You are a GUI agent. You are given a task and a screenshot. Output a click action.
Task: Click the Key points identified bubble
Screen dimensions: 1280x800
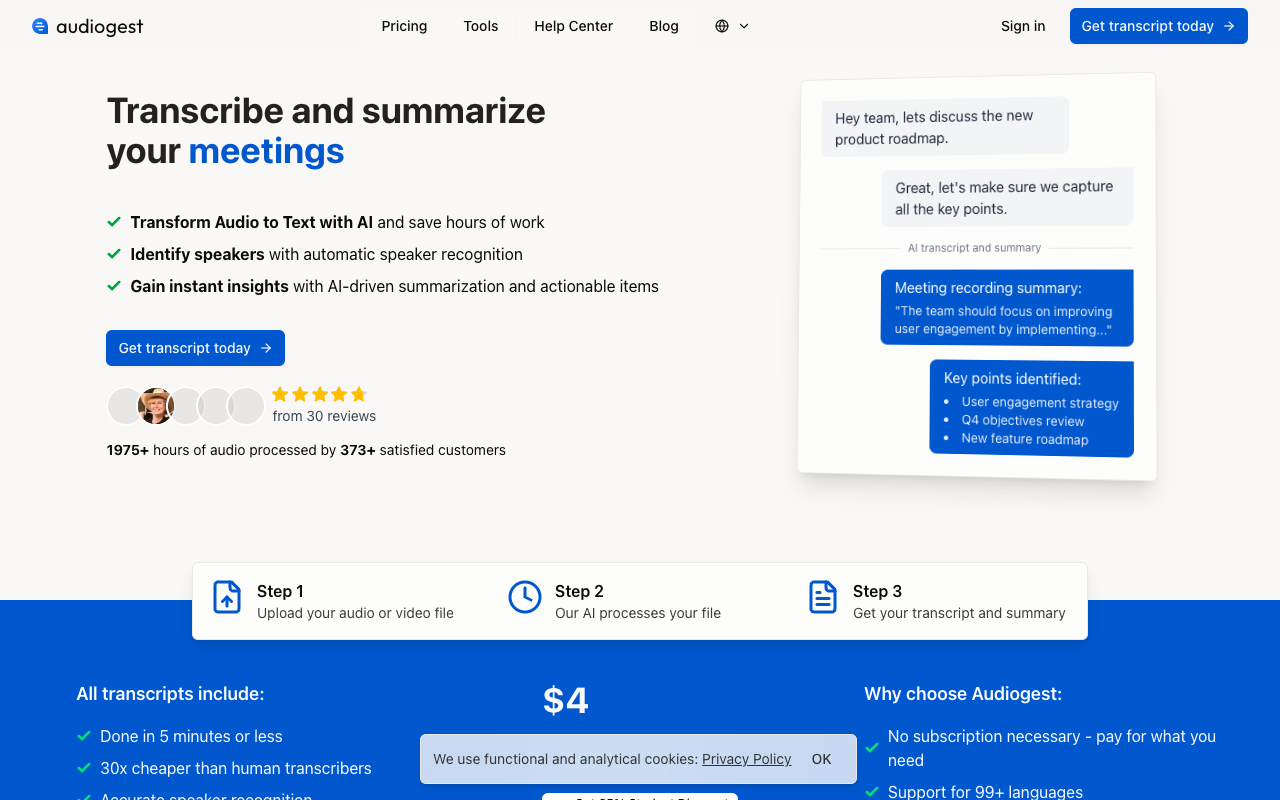(x=1031, y=408)
